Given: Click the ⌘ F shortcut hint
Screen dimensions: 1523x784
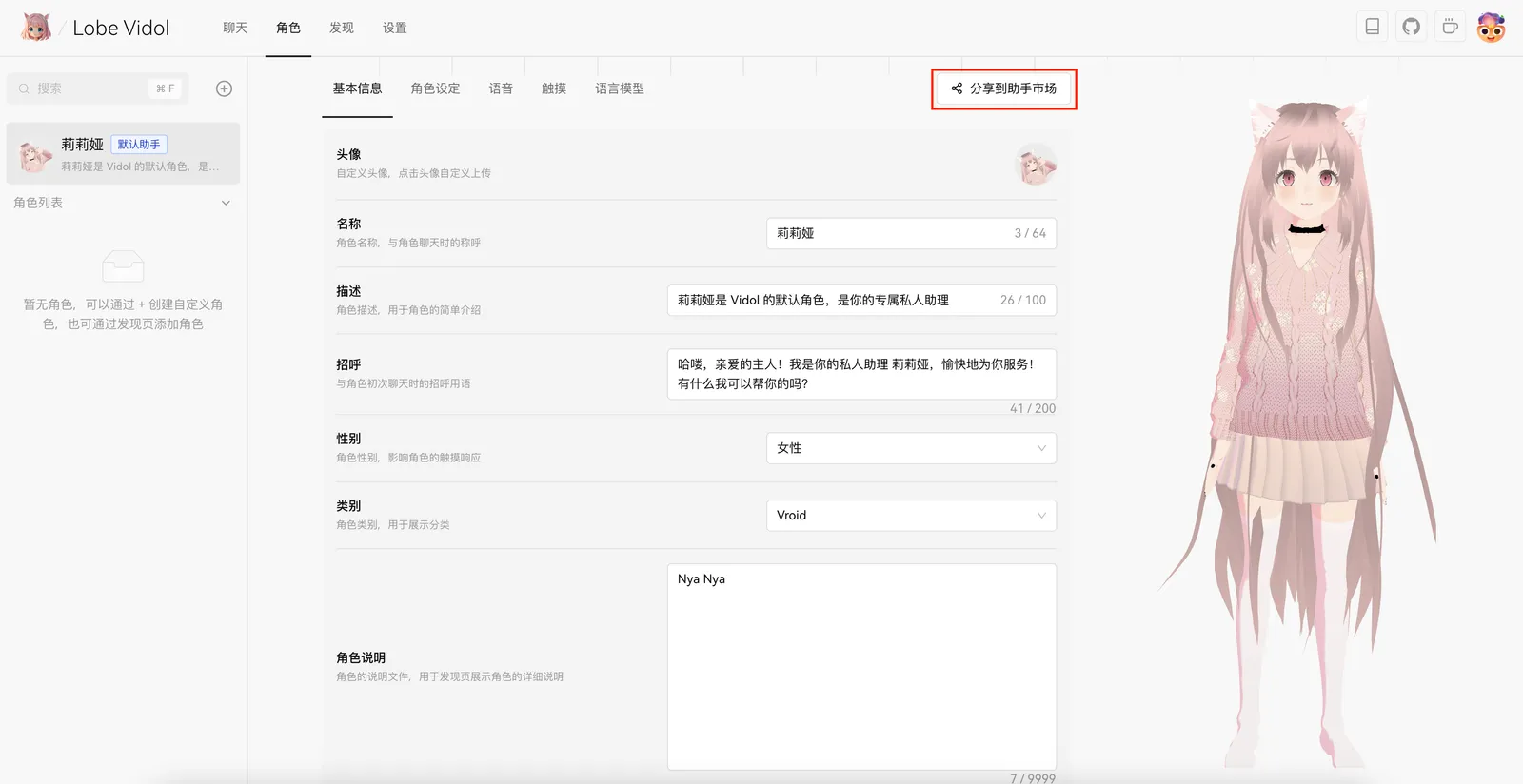Looking at the screenshot, I should click(166, 88).
